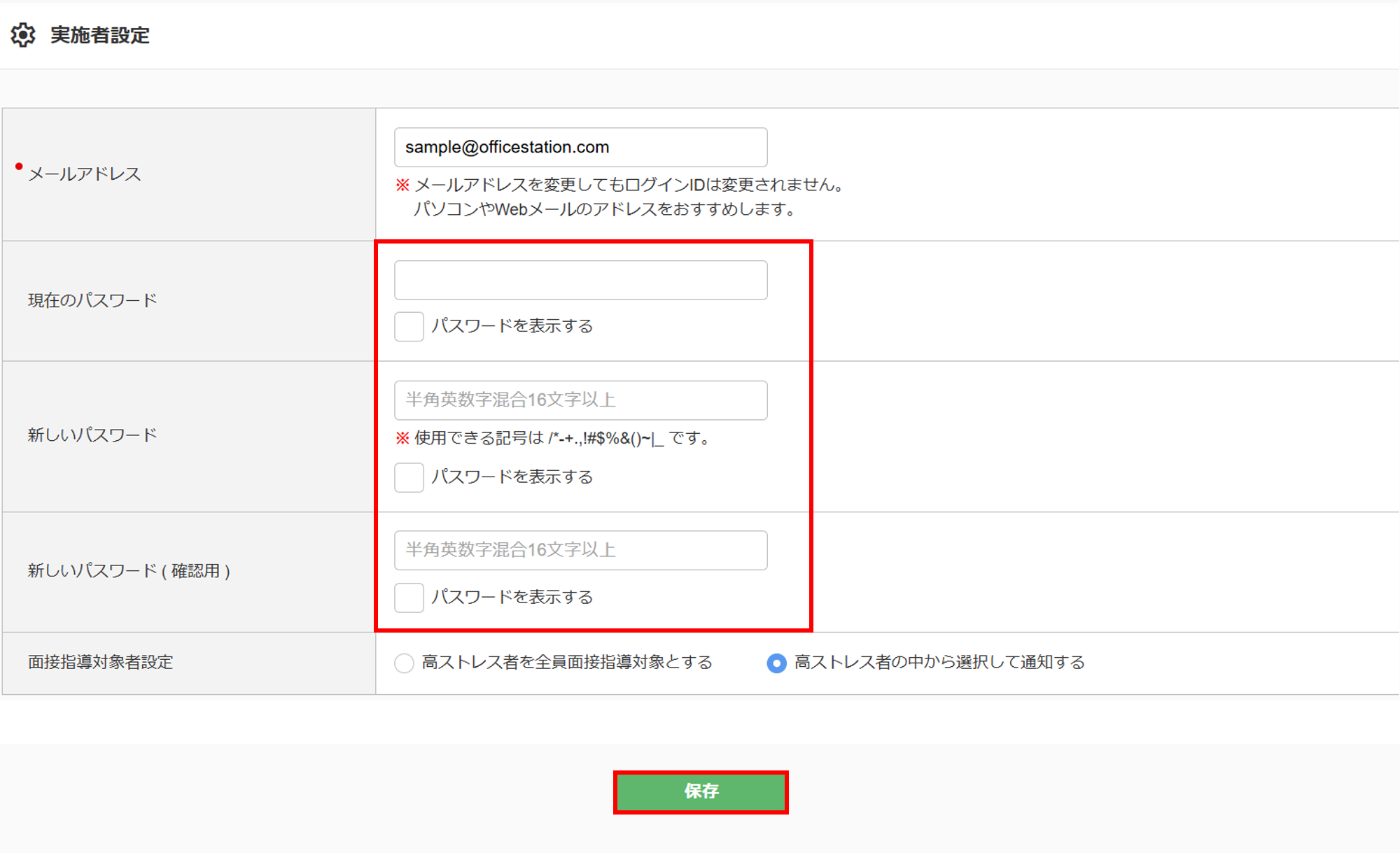Click the red required mark by メールアドレス
The image size is (1400, 853).
click(x=19, y=167)
